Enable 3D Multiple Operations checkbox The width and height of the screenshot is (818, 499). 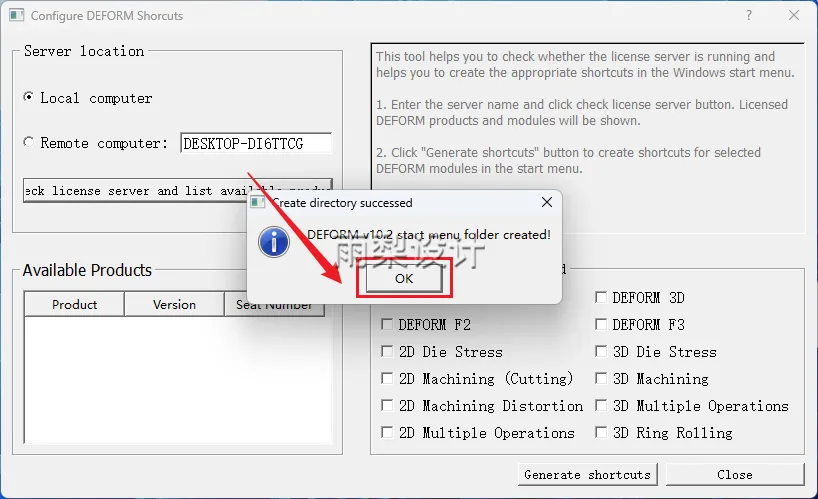(x=601, y=405)
